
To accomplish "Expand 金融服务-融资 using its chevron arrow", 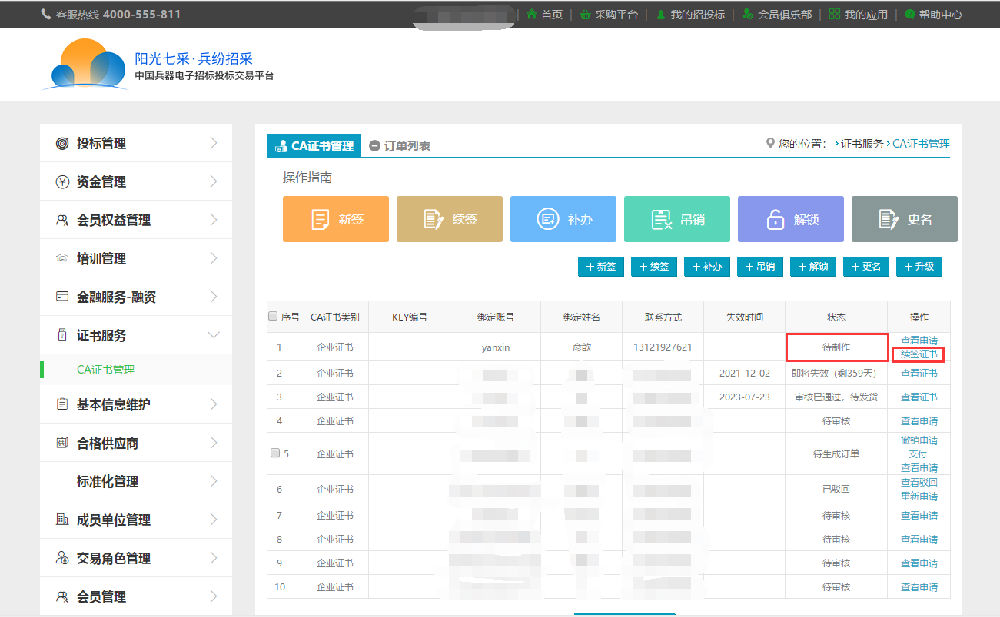I will tap(214, 297).
